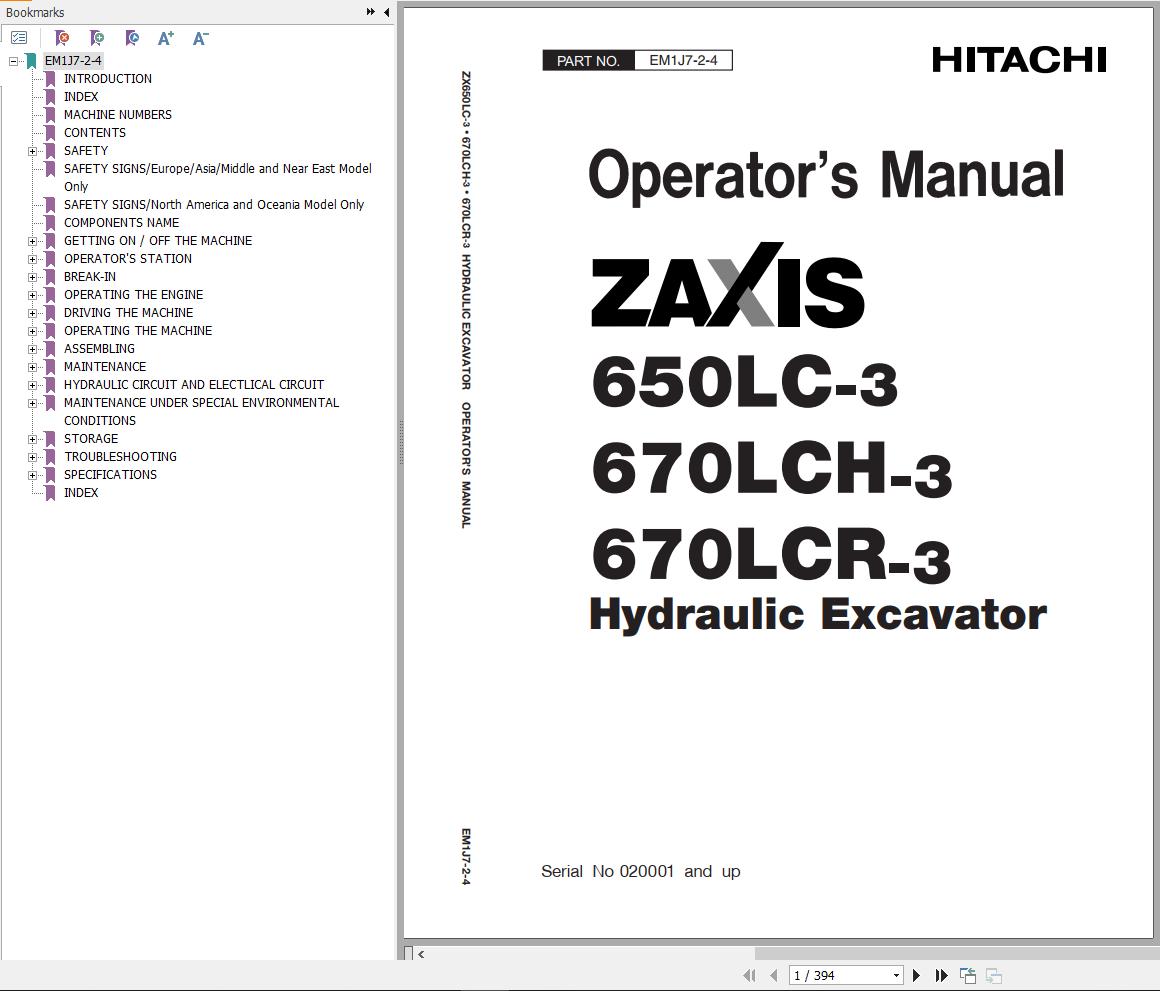The image size is (1160, 991).
Task: Expand the OPERATING THE MACHINE bookmark
Action: [33, 331]
